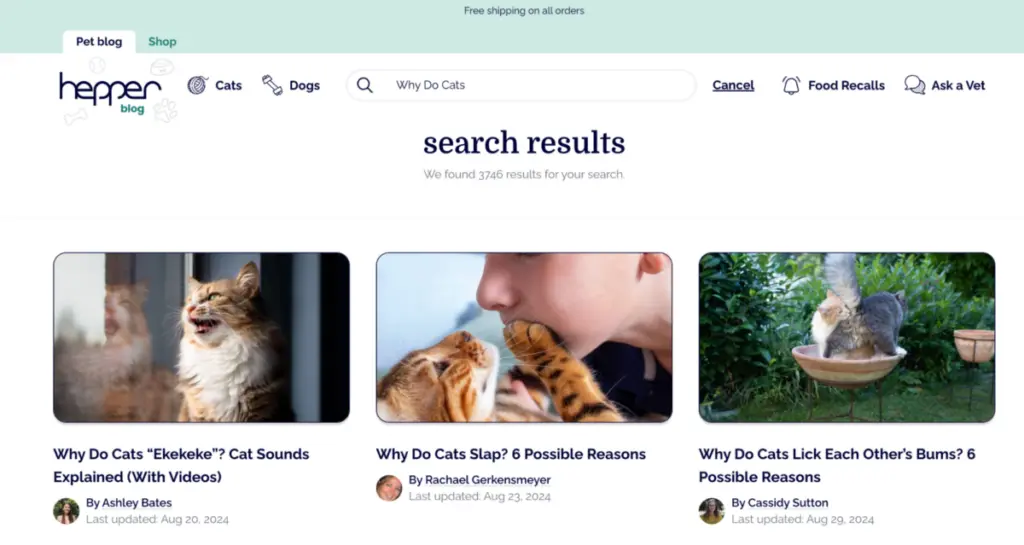Open Why Do Cats Ekekeke article title
The height and width of the screenshot is (545, 1024).
(x=181, y=465)
